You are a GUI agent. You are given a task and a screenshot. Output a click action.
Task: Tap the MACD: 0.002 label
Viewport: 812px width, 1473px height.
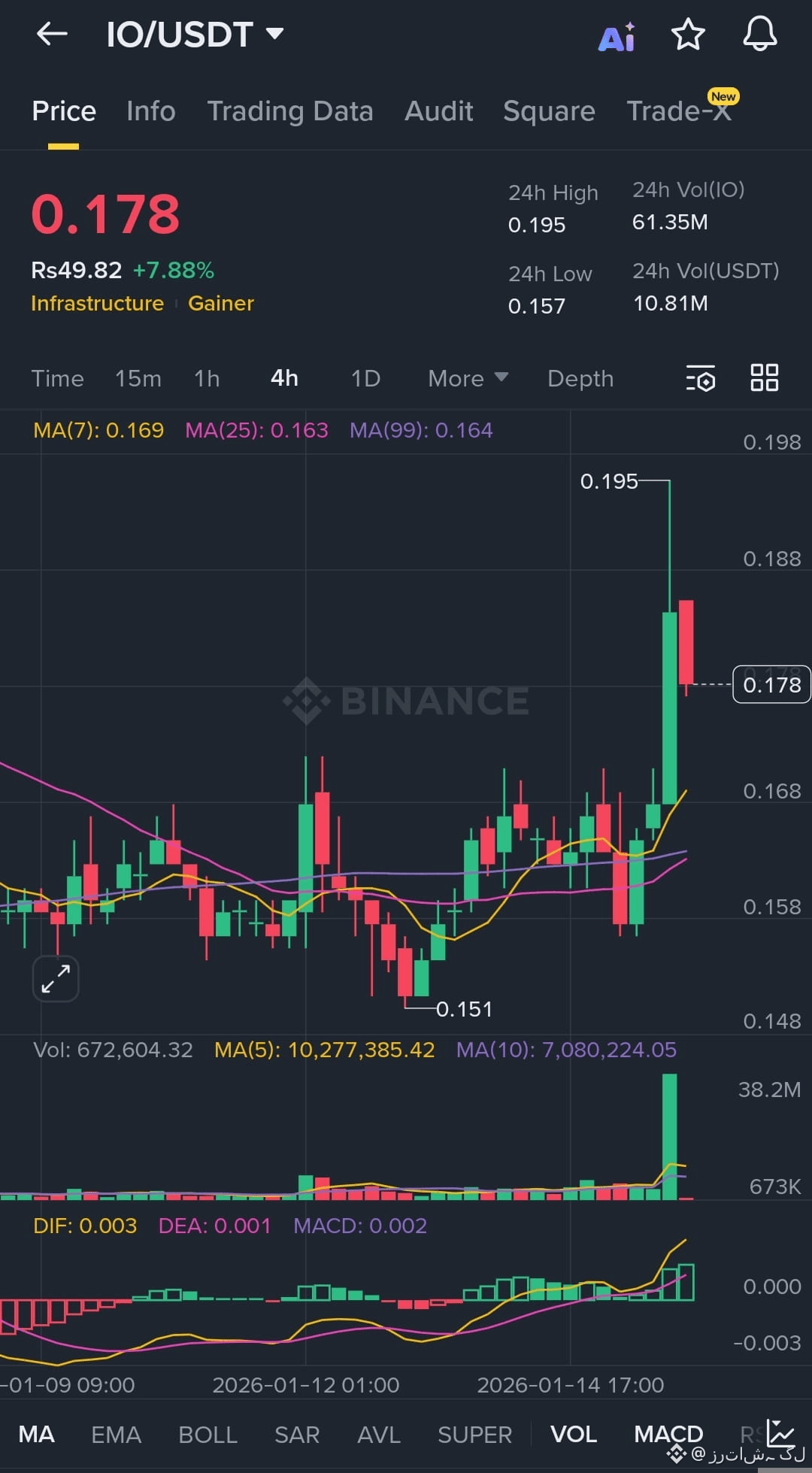(360, 1226)
